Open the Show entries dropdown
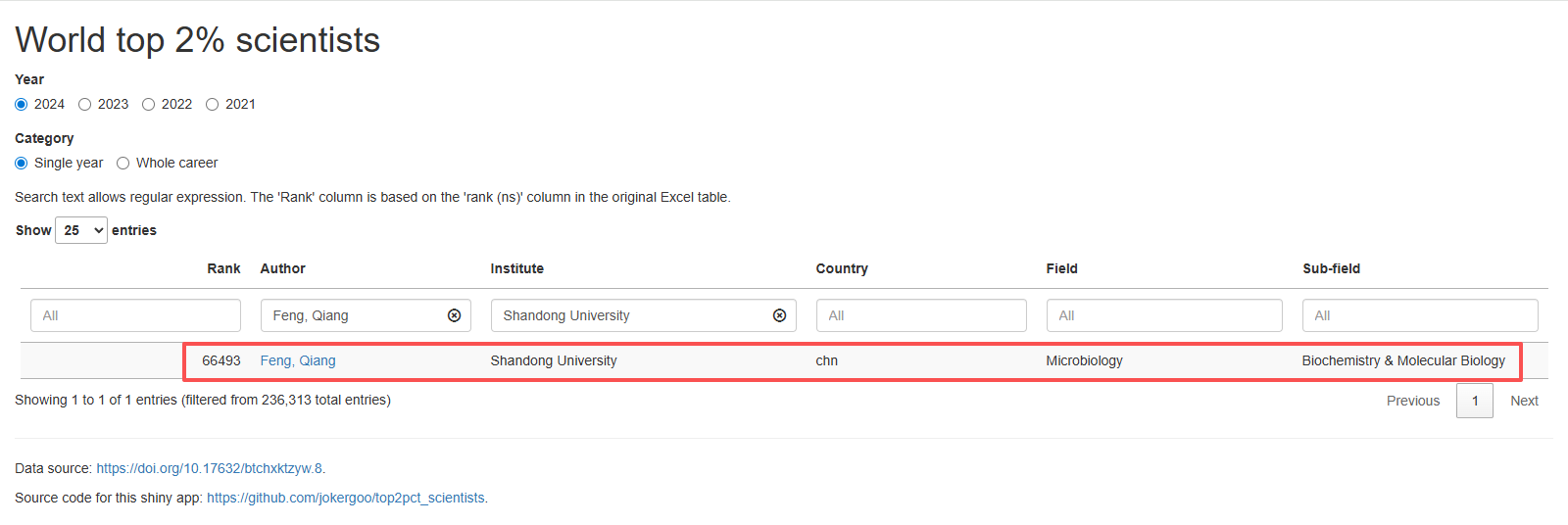 [81, 230]
